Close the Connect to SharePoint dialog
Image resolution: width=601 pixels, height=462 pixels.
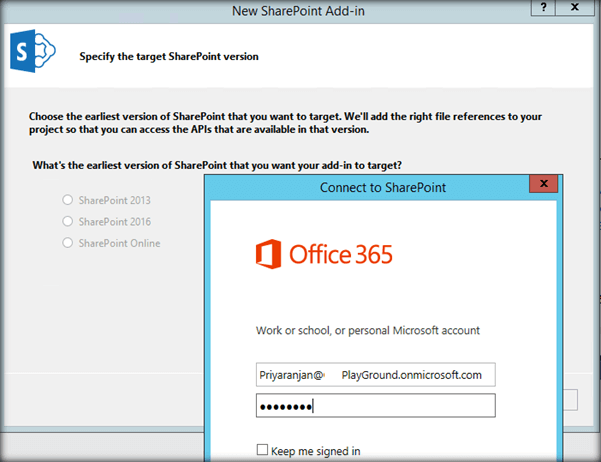[x=544, y=186]
